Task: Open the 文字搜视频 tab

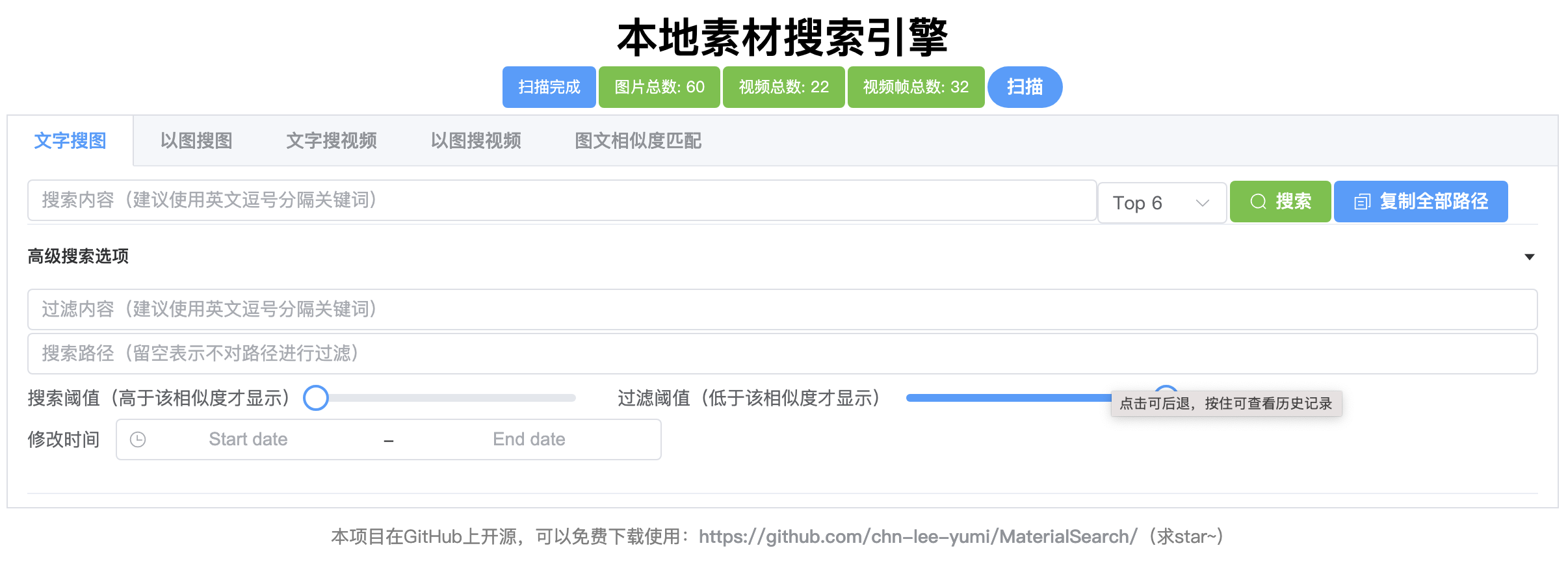Action: point(332,140)
